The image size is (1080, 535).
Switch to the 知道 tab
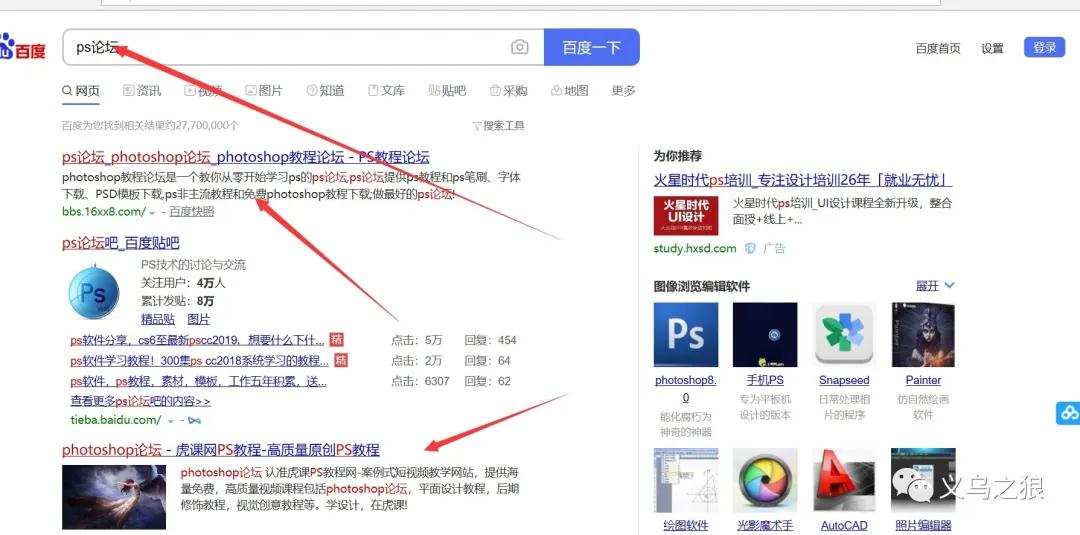326,91
